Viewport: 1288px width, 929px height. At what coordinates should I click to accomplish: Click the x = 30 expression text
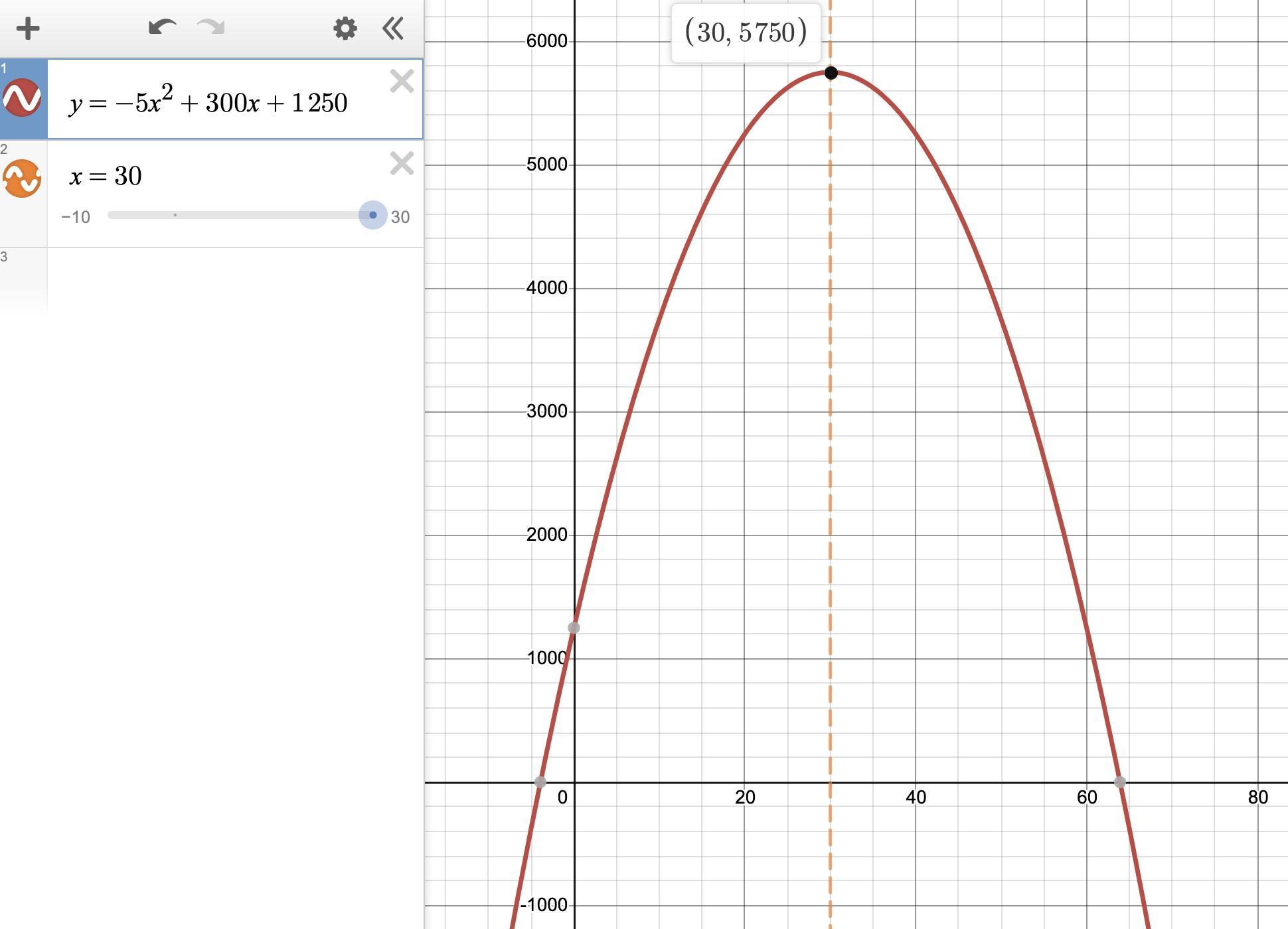106,177
